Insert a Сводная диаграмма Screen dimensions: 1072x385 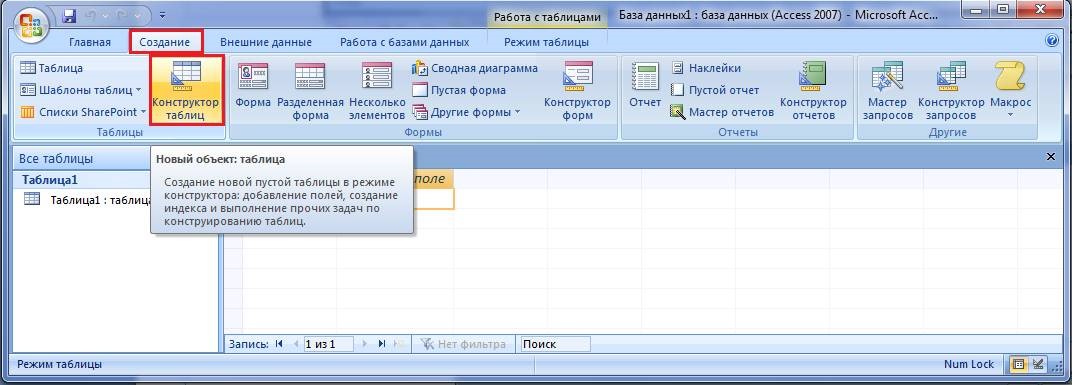(474, 68)
